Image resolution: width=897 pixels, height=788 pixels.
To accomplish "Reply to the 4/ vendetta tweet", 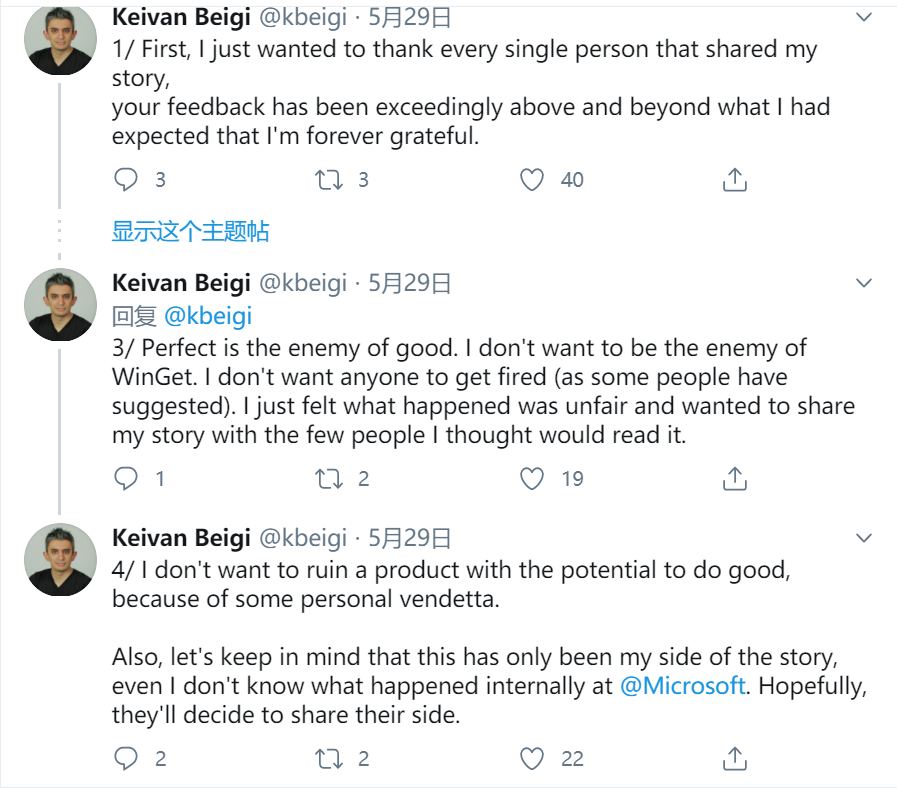I will pyautogui.click(x=126, y=759).
